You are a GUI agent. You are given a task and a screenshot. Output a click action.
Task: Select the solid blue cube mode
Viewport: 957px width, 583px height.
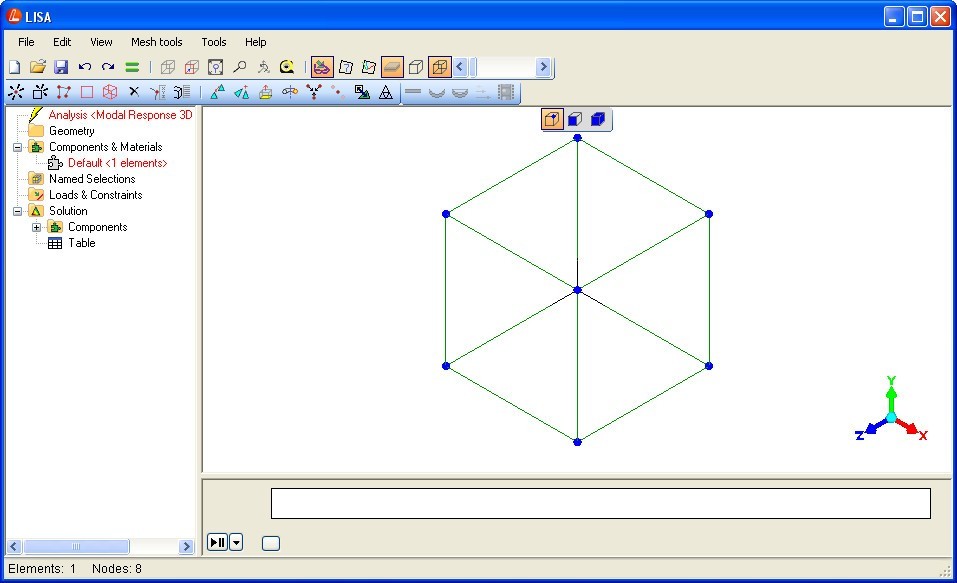[x=598, y=119]
